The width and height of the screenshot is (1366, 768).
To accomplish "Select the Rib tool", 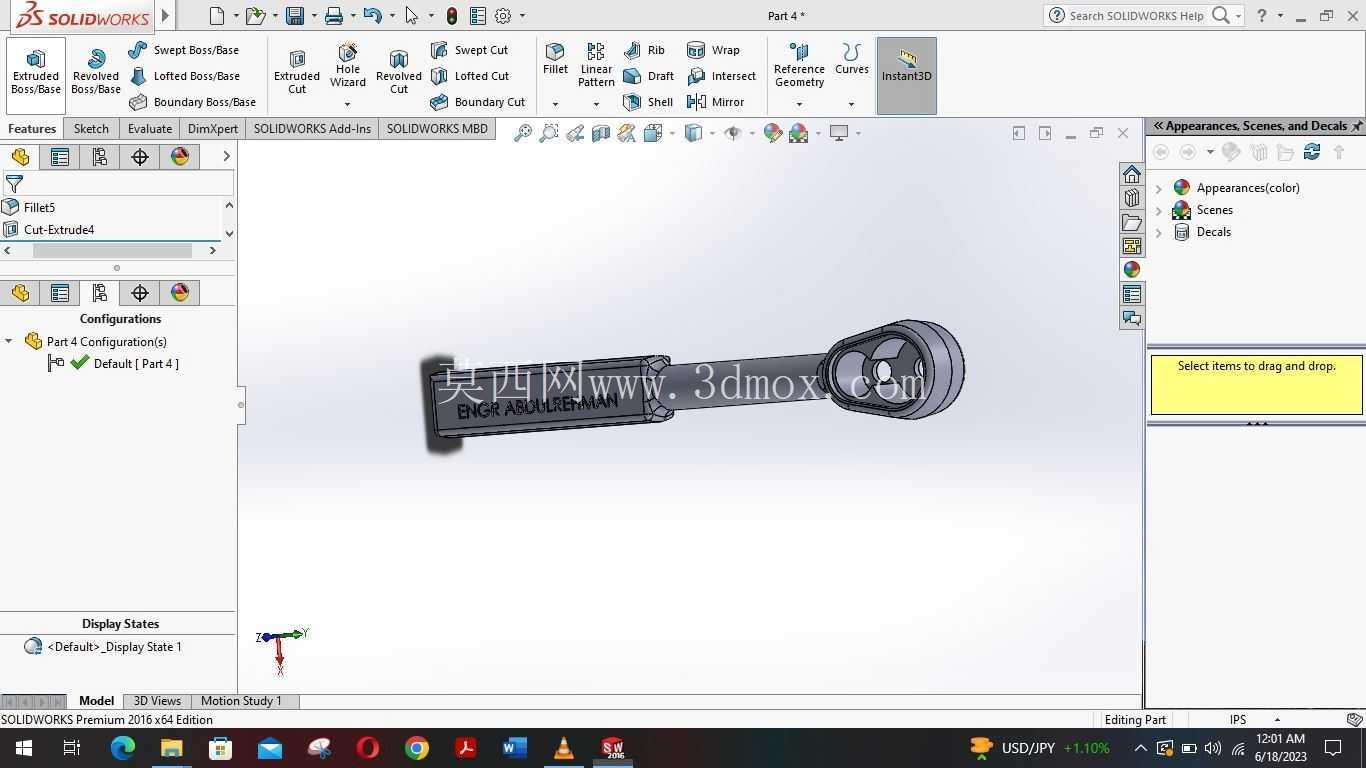I will click(x=644, y=50).
